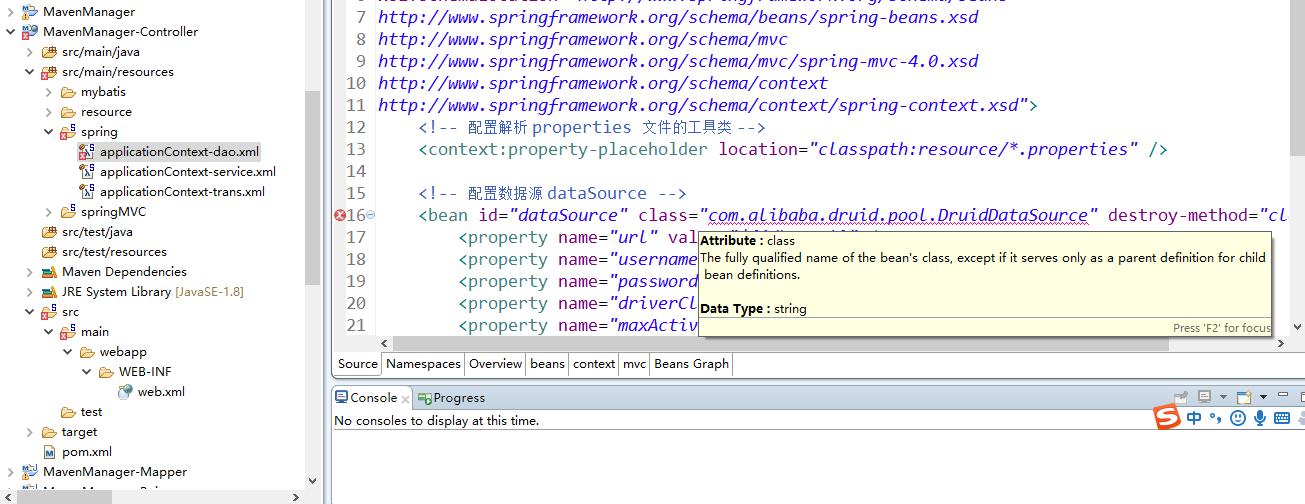The image size is (1305, 504).
Task: Click the MavenManager-Mapper project icon
Action: pyautogui.click(x=30, y=472)
